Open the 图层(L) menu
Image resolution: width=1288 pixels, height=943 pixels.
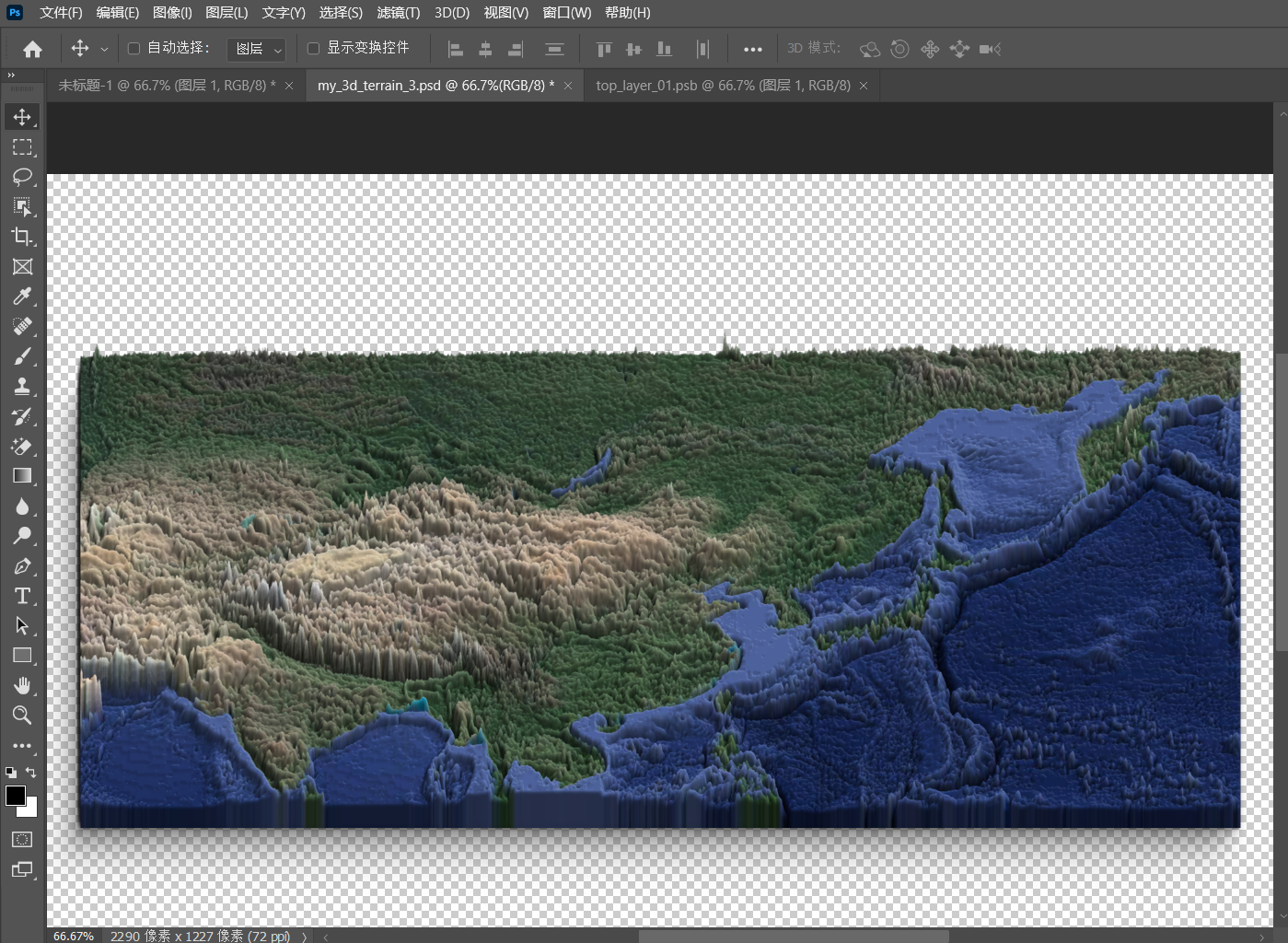226,12
